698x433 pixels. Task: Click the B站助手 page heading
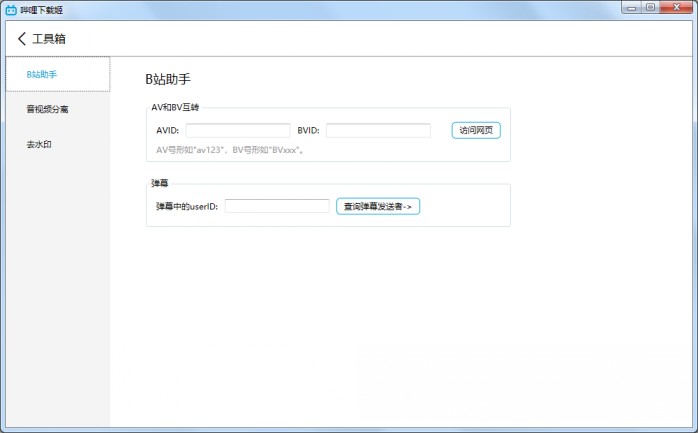[x=168, y=79]
